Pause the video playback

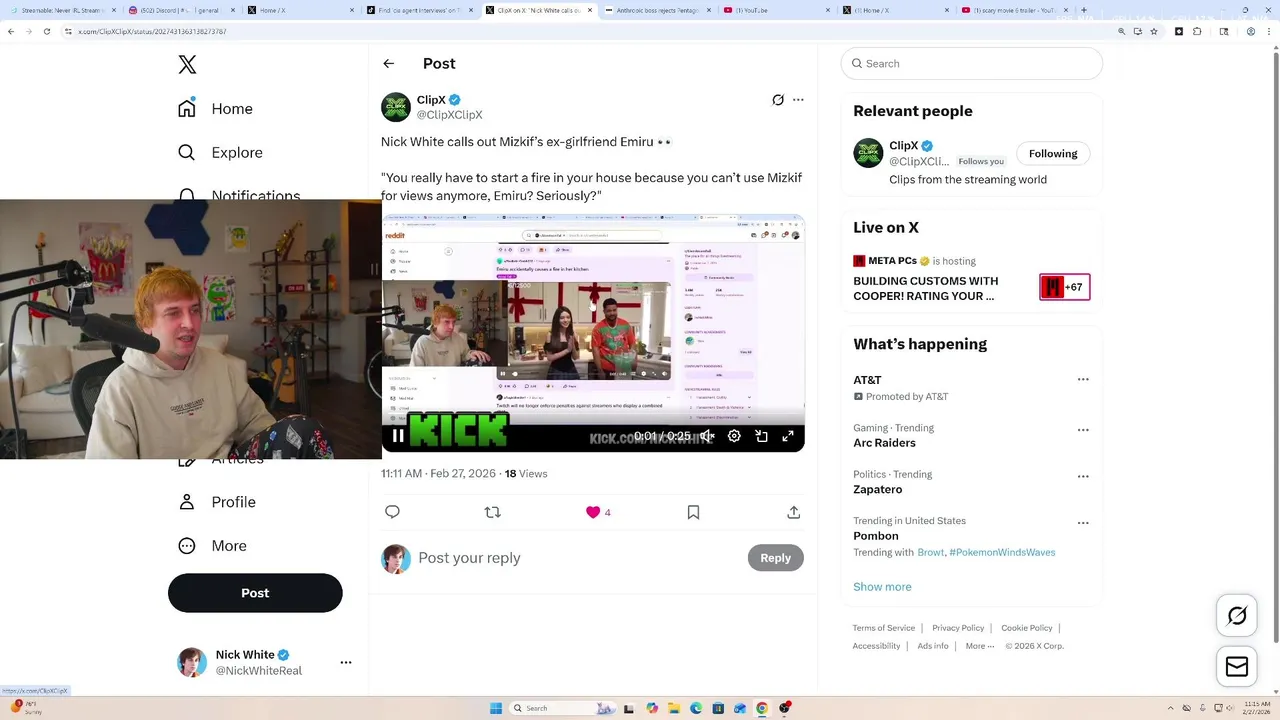pyautogui.click(x=398, y=436)
